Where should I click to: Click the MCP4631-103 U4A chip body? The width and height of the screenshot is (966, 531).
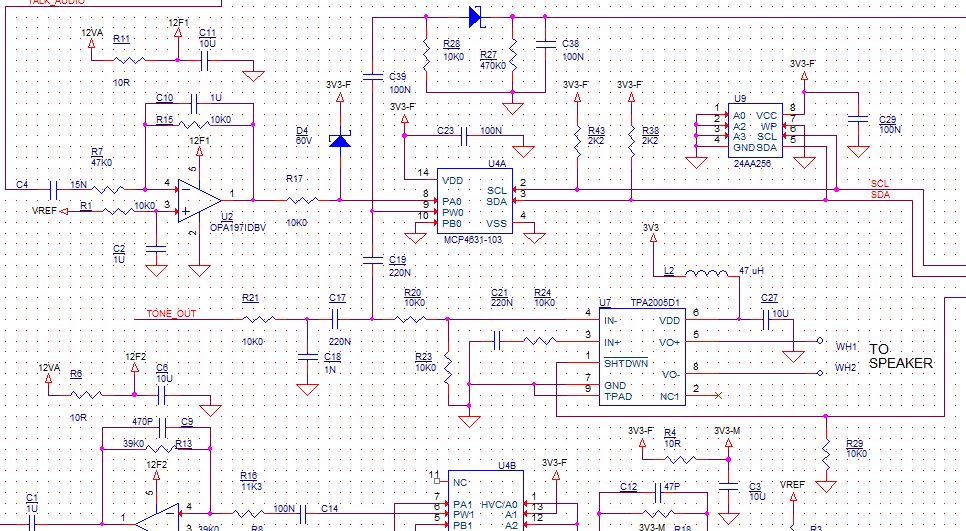point(474,201)
